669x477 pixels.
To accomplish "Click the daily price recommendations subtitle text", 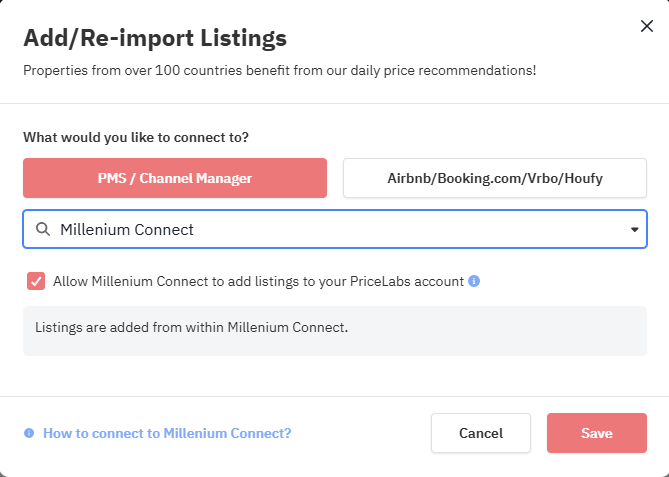I will pyautogui.click(x=279, y=70).
